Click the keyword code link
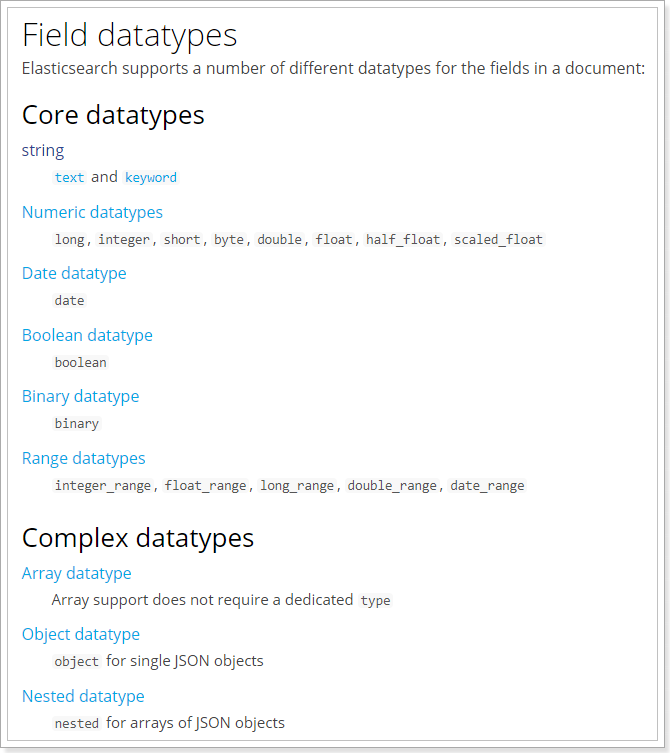The image size is (670, 753). click(x=151, y=177)
